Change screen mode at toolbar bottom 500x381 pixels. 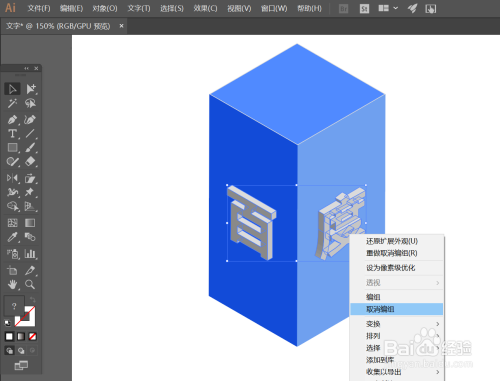[21, 366]
